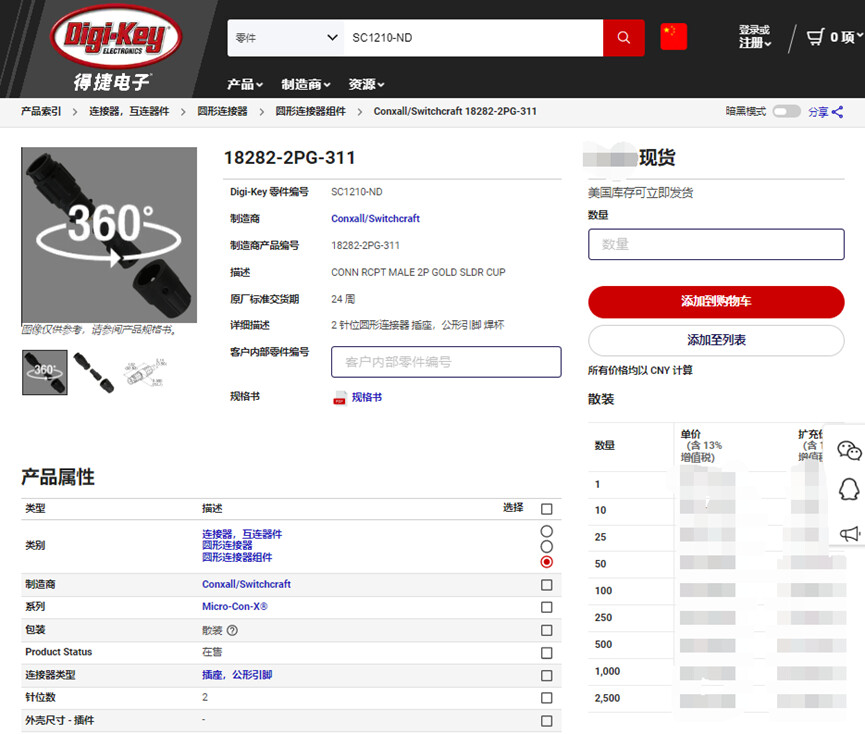The image size is (865, 734).
Task: Check the 外壳尺寸 - 插件 row checkbox
Action: pyautogui.click(x=547, y=721)
